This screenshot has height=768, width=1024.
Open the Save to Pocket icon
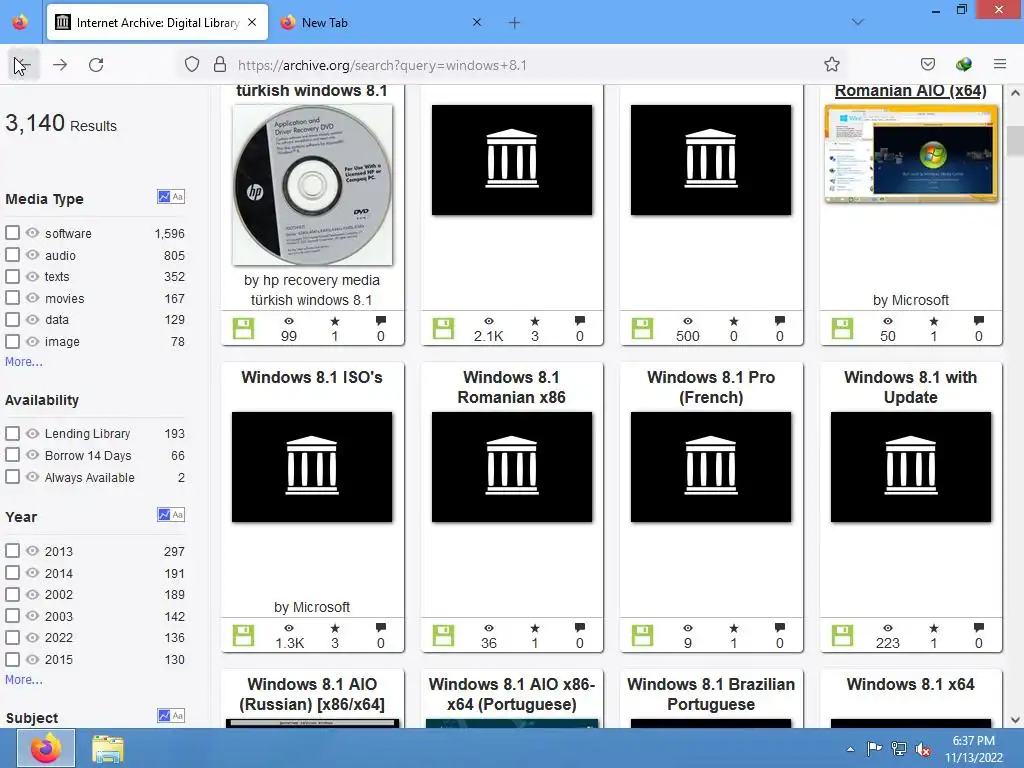(x=928, y=64)
